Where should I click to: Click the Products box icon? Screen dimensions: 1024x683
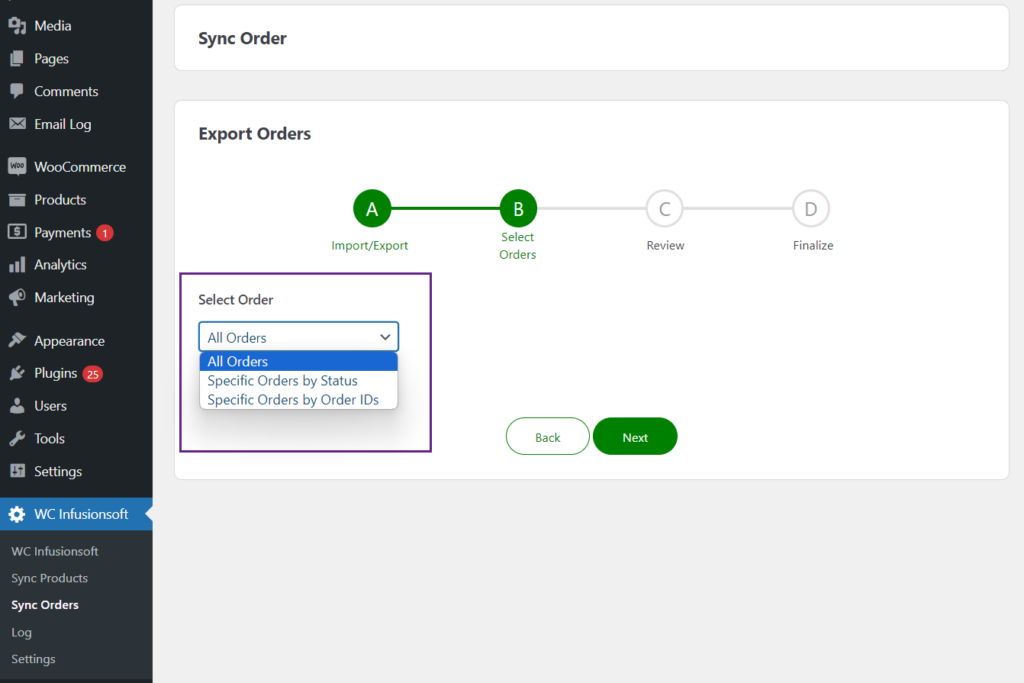[17, 199]
